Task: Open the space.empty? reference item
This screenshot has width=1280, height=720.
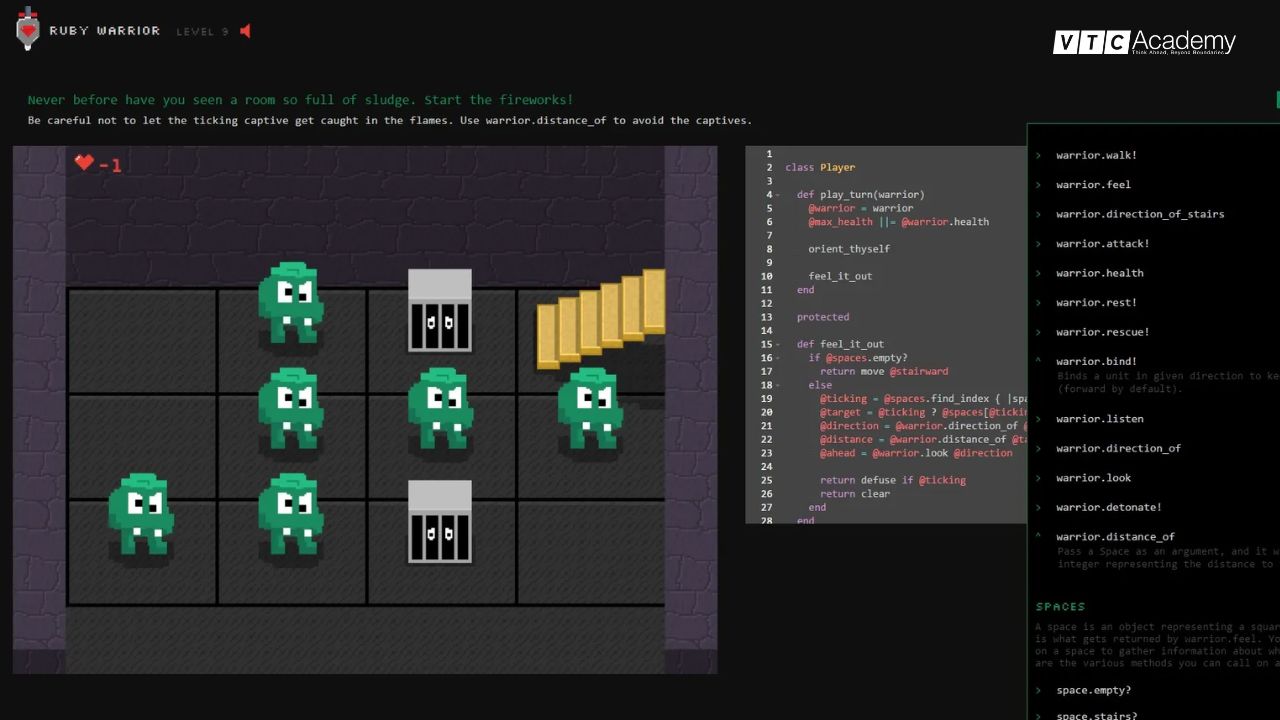Action: pyautogui.click(x=1093, y=690)
